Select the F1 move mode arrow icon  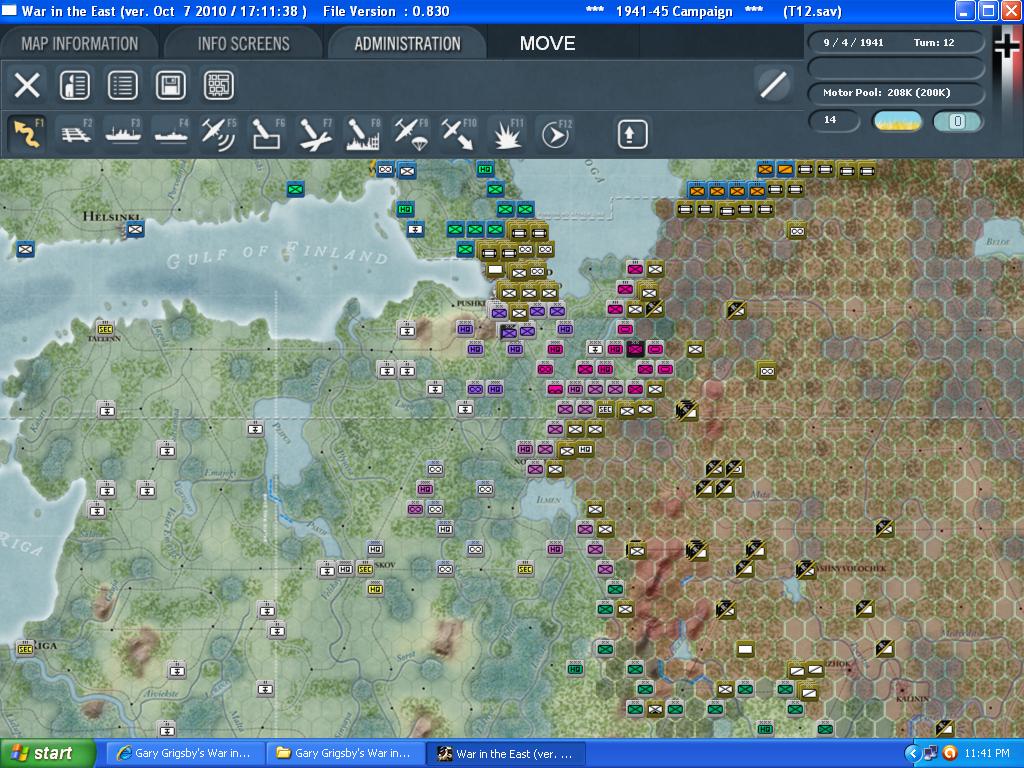pyautogui.click(x=27, y=134)
